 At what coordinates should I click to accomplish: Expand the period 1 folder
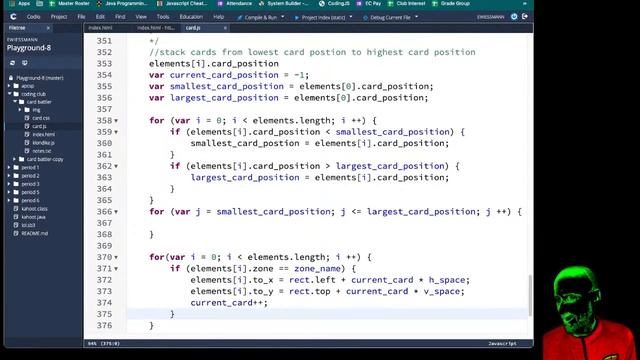(x=9, y=167)
